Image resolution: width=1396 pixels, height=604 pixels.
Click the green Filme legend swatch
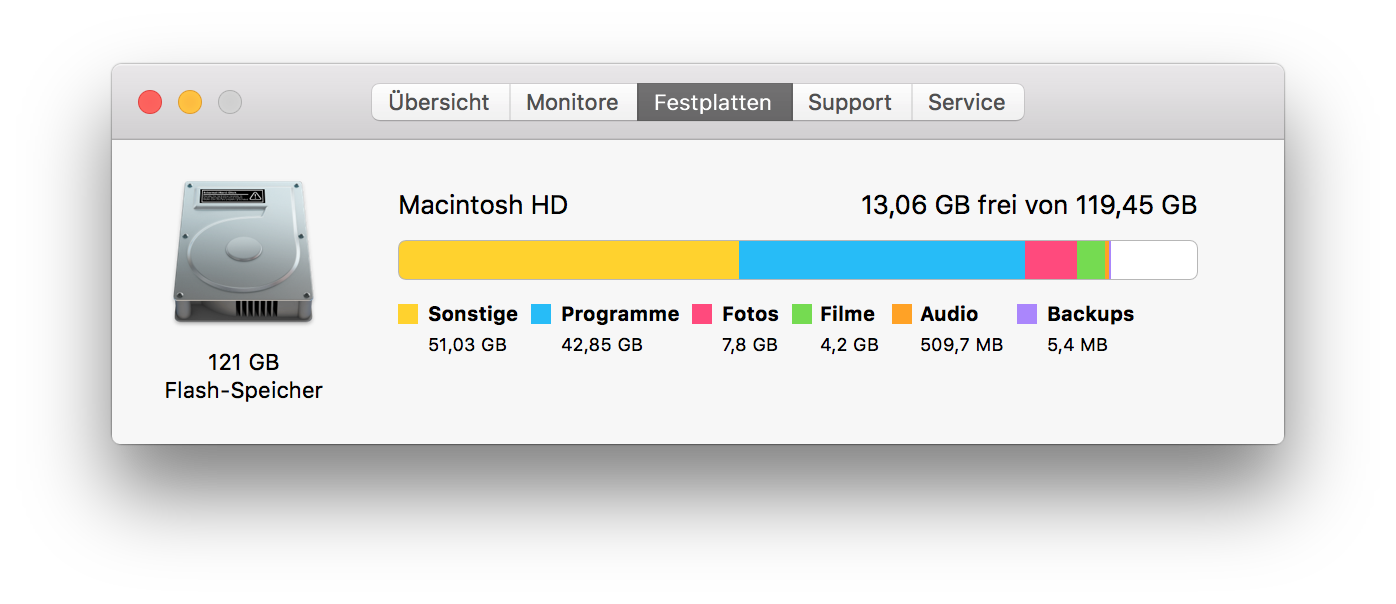point(802,314)
